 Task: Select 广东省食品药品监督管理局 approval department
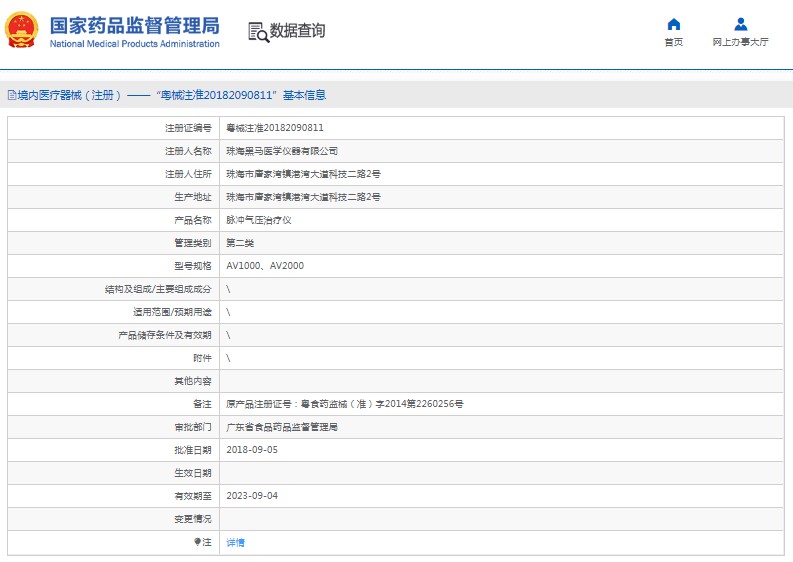pyautogui.click(x=282, y=427)
